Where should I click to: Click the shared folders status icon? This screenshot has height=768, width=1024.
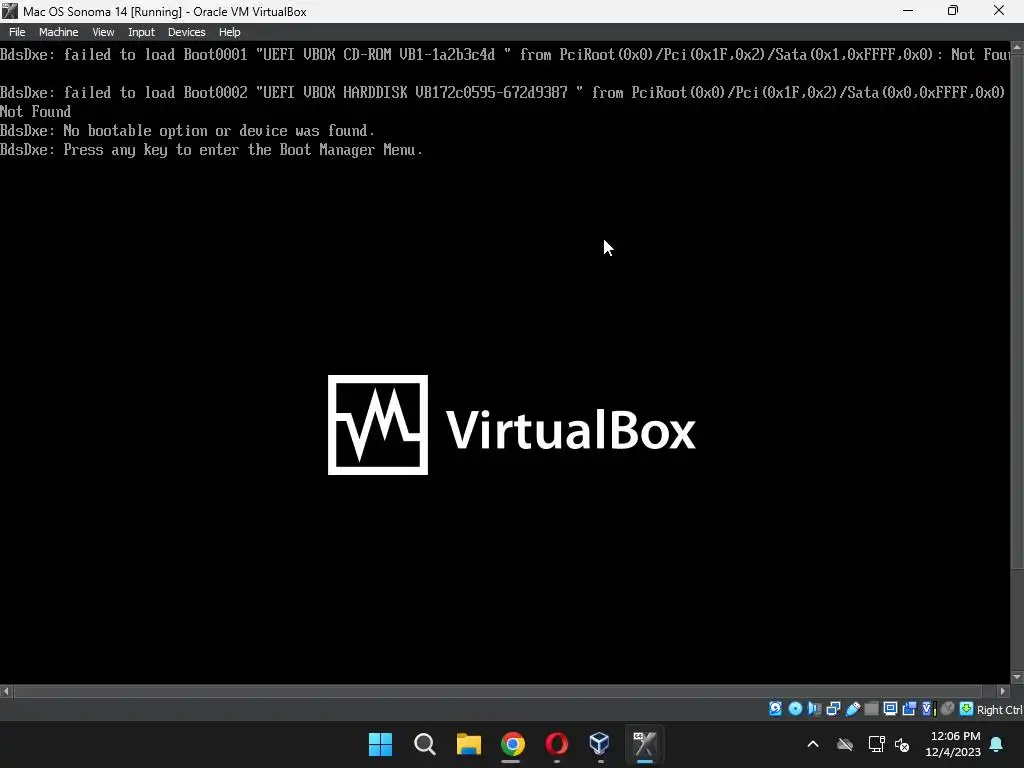(871, 709)
